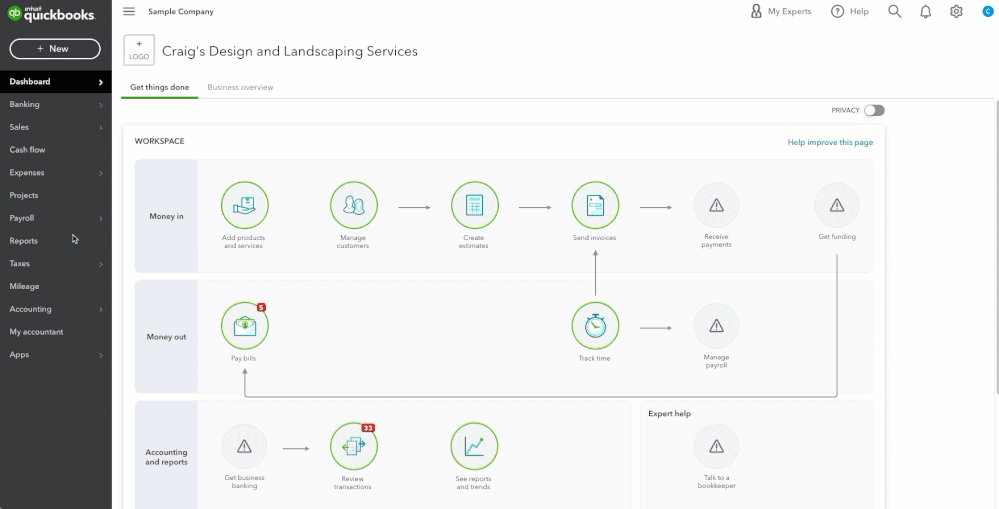Open the Pay bills icon

pyautogui.click(x=245, y=326)
